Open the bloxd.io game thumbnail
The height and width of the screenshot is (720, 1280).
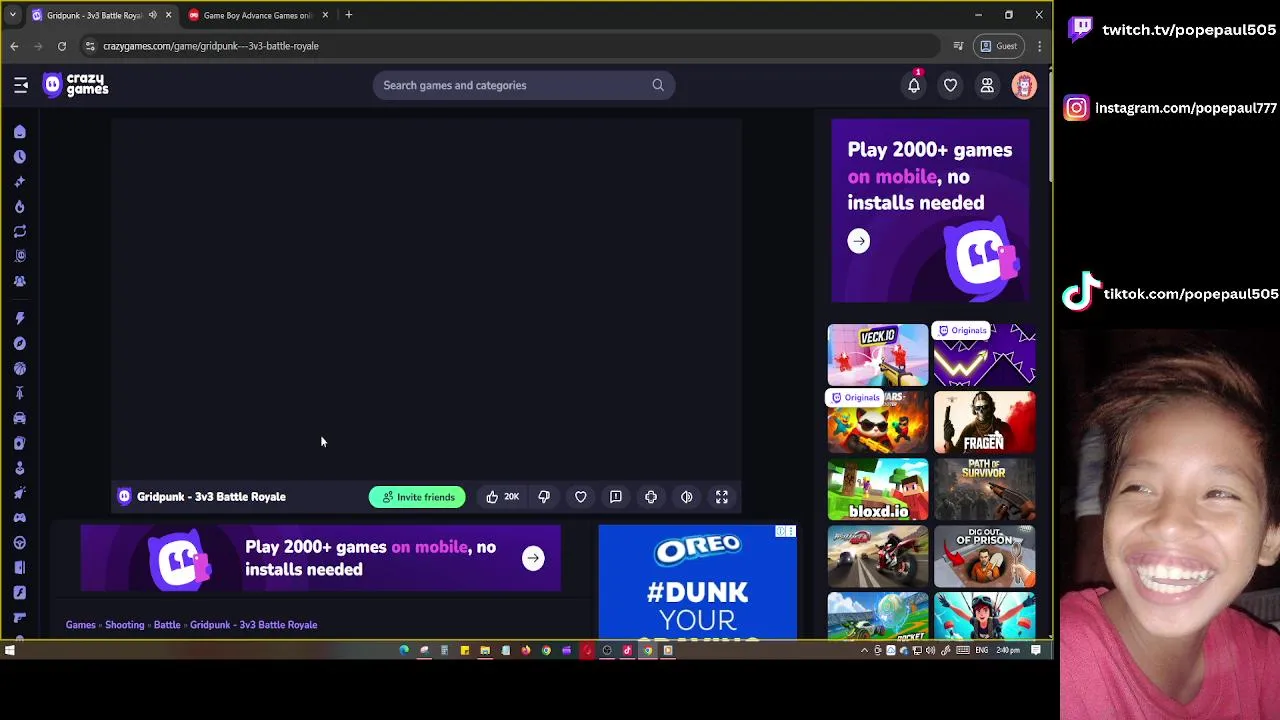[878, 490]
